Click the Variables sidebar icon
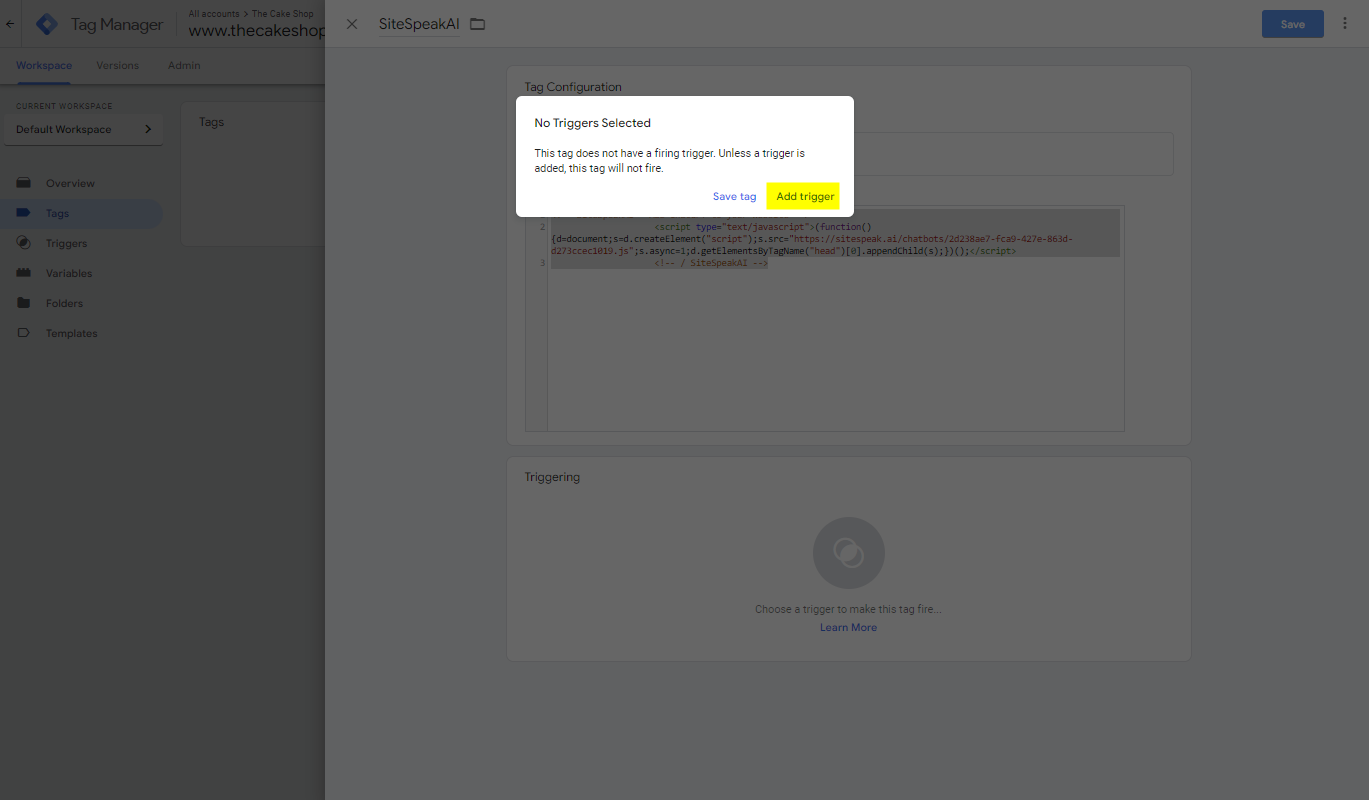 (x=24, y=273)
